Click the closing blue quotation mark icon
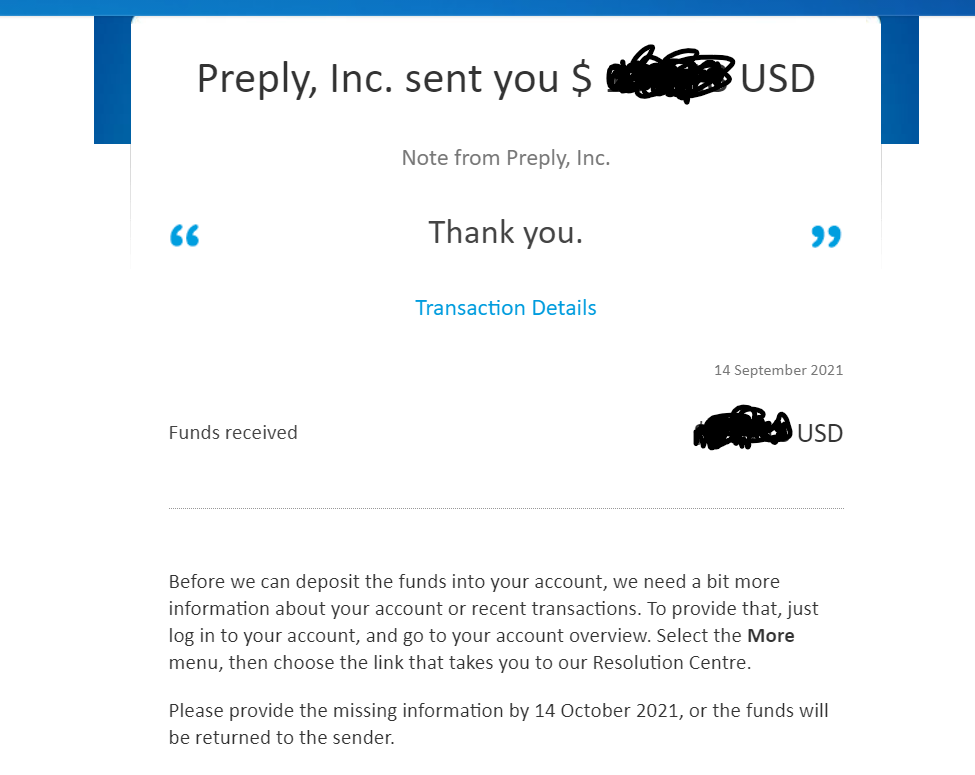The image size is (975, 775). (x=826, y=236)
